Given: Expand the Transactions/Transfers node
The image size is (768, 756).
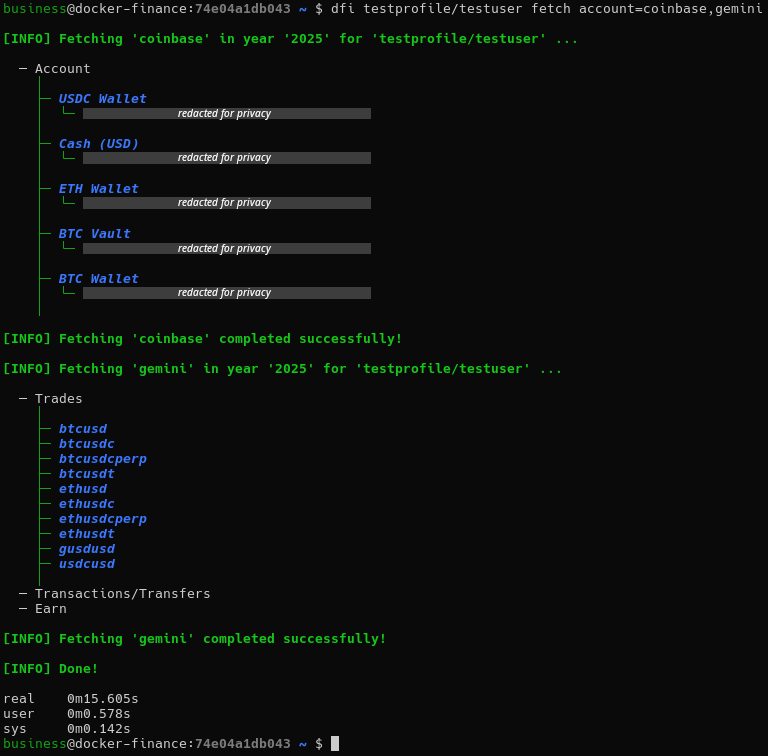Looking at the screenshot, I should [x=122, y=594].
